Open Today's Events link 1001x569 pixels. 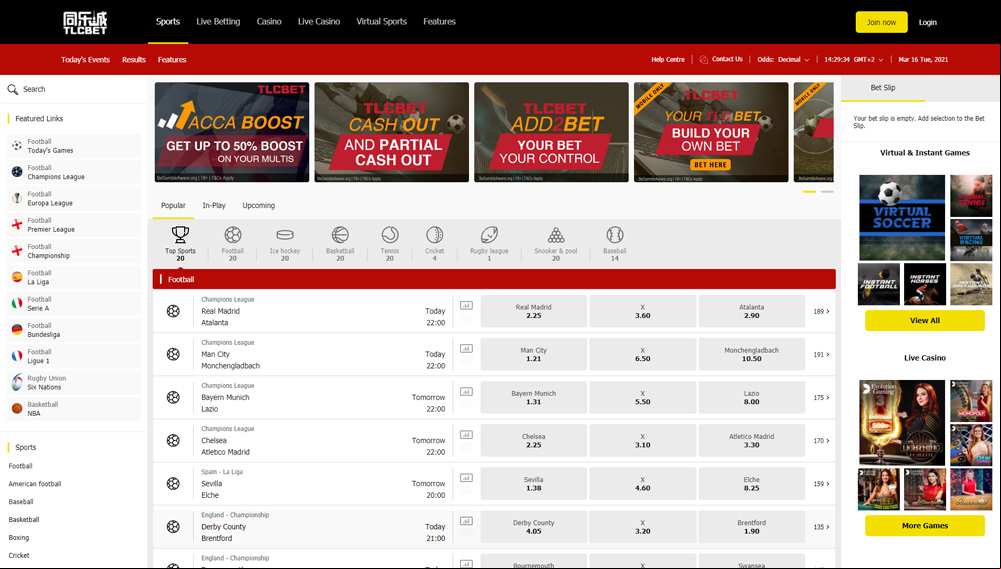tap(86, 60)
